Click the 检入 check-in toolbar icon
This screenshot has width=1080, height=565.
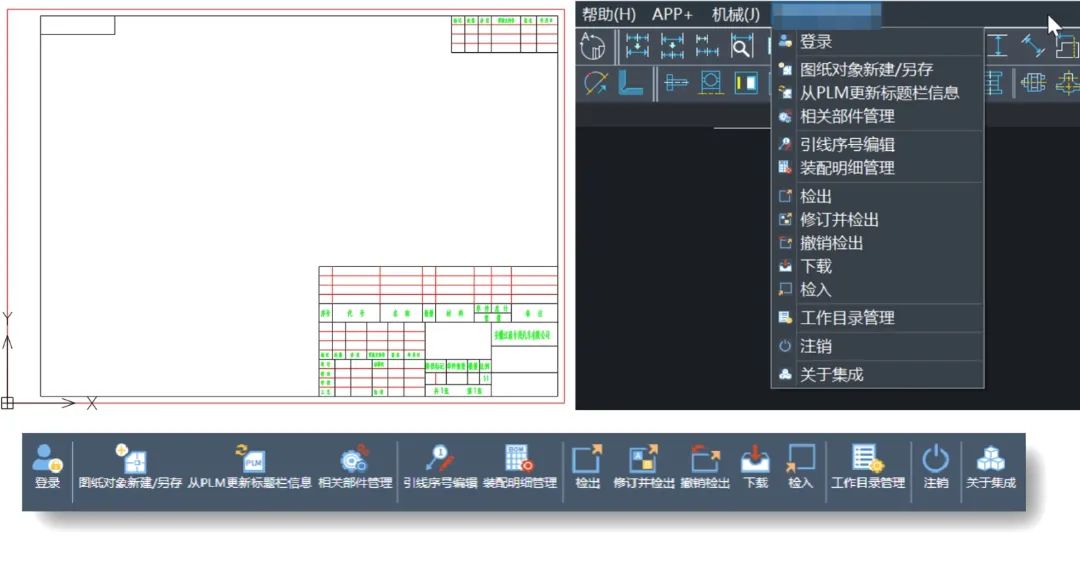click(800, 467)
